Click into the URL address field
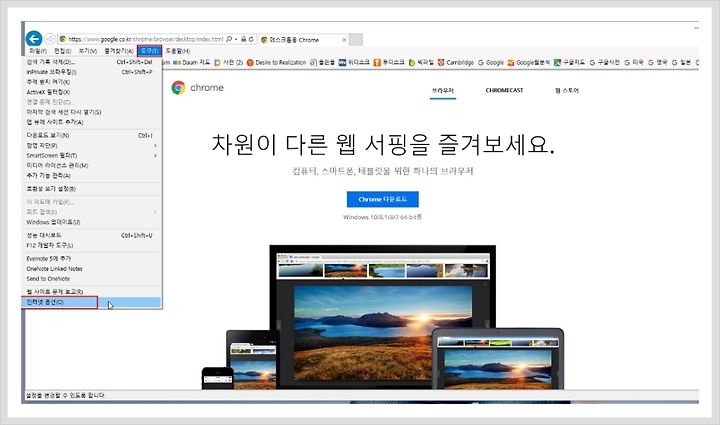Image resolution: width=720 pixels, height=425 pixels. click(146, 39)
